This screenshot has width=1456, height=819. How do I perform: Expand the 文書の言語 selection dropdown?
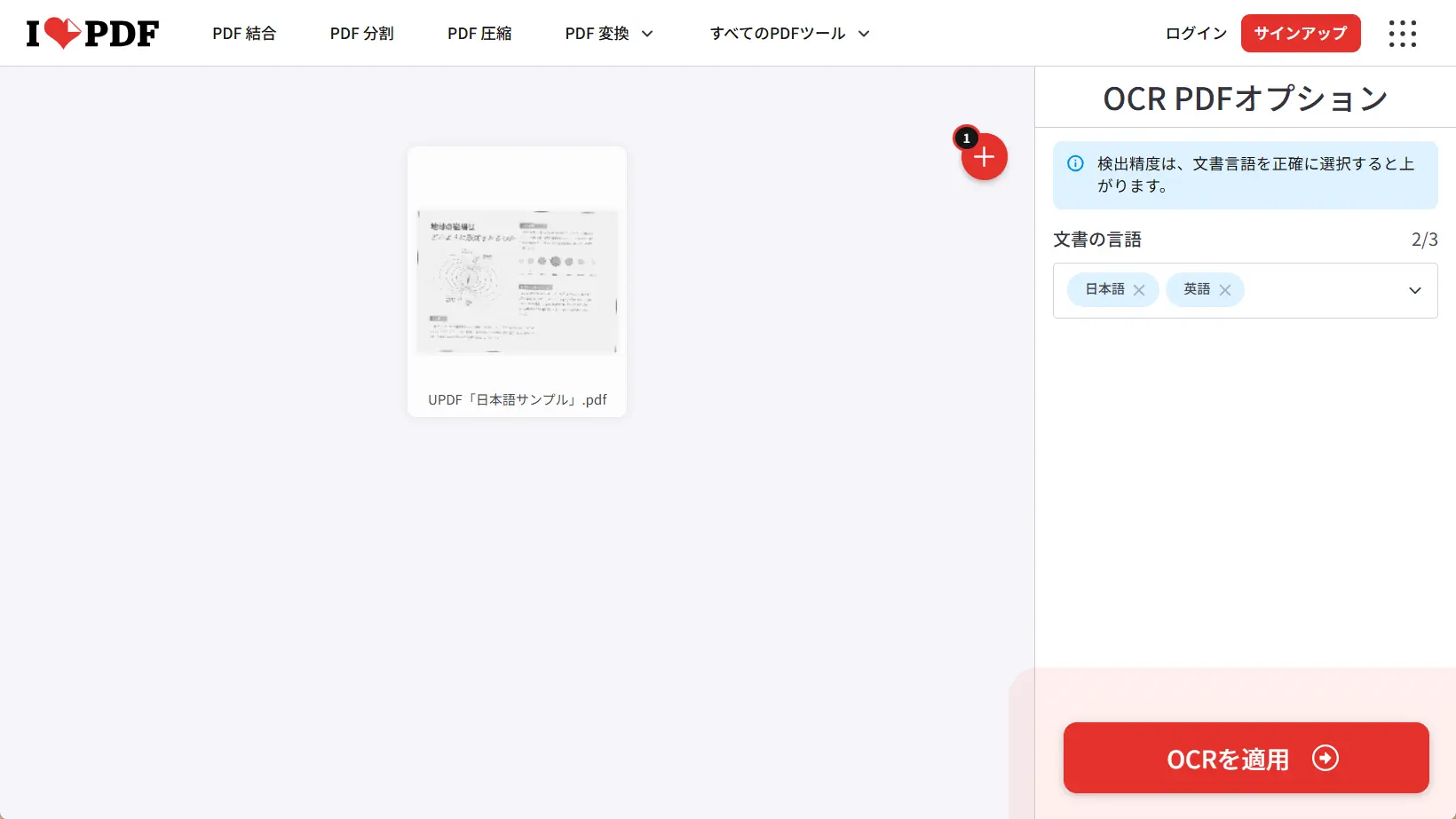pyautogui.click(x=1414, y=290)
